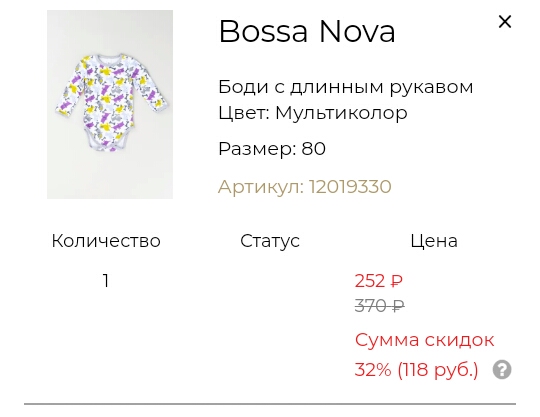540x417 pixels.
Task: Click the Цена column header
Action: (434, 241)
